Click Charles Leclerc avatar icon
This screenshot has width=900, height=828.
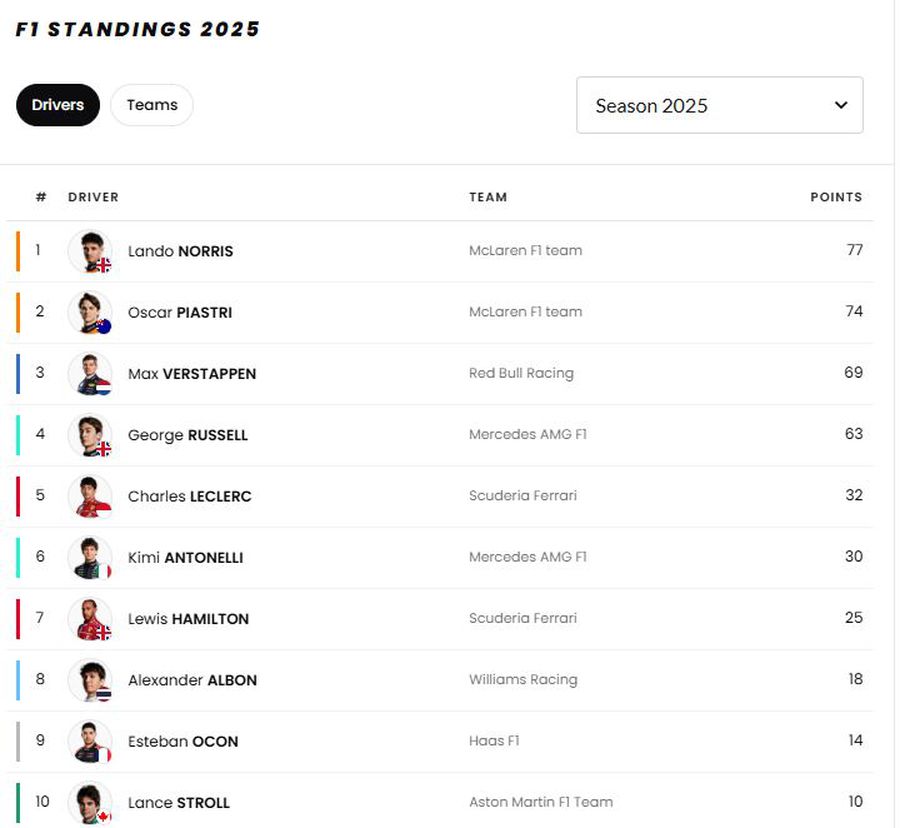click(90, 496)
